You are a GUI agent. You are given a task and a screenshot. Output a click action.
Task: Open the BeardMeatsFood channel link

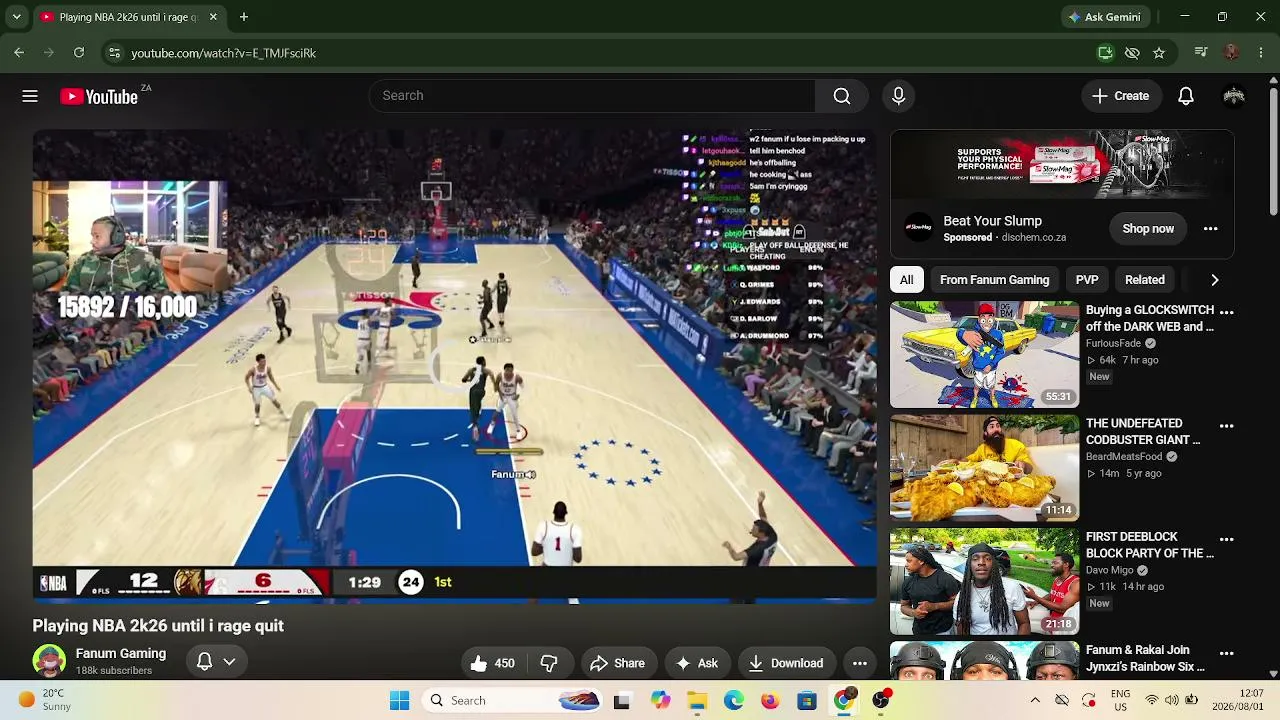[x=1124, y=457]
